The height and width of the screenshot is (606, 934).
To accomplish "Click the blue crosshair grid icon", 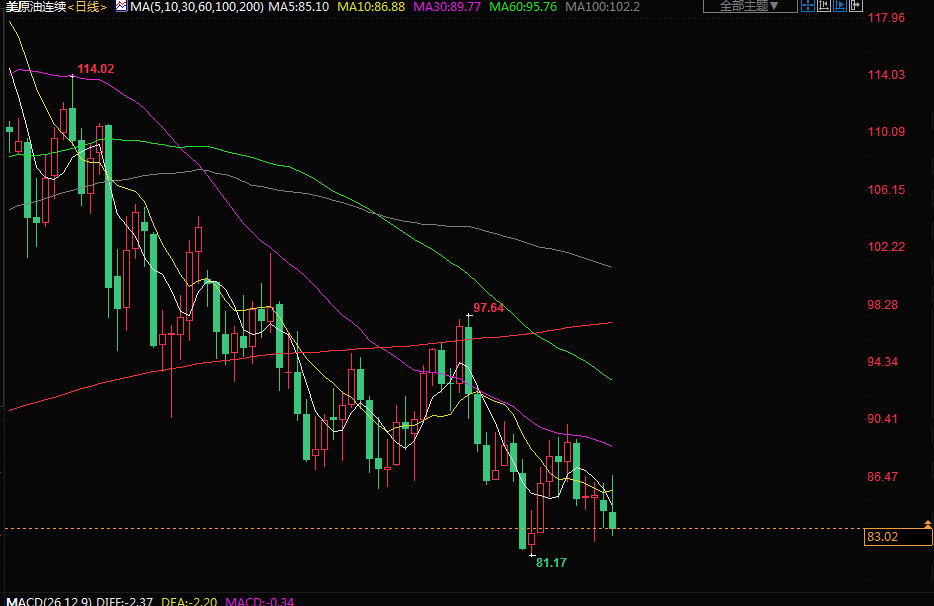I will (808, 6).
